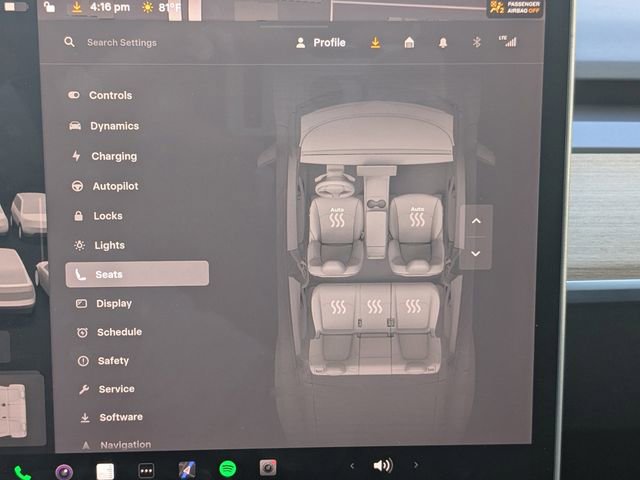Open the Charging settings menu
Image resolution: width=640 pixels, height=480 pixels.
104,156
